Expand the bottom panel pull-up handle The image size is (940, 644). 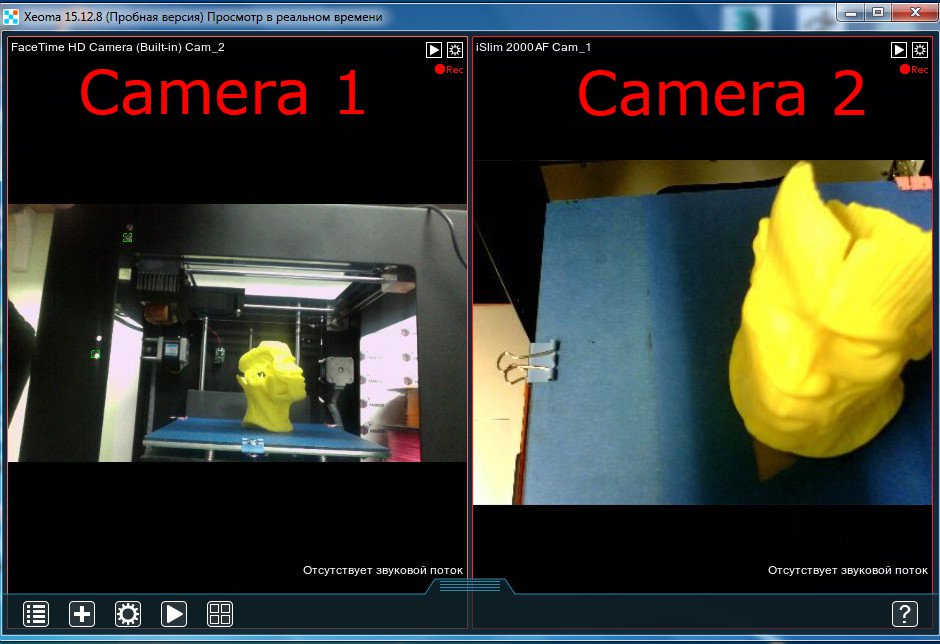[470, 586]
